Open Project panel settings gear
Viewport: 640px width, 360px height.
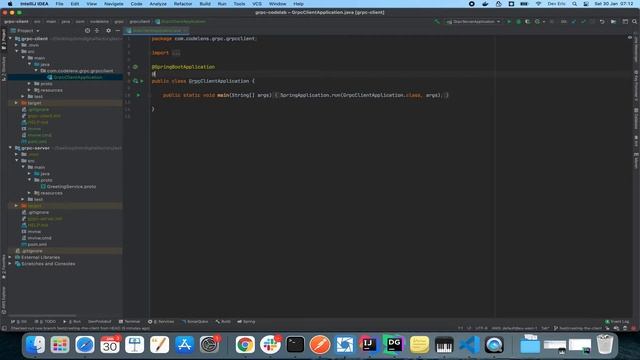pyautogui.click(x=108, y=31)
